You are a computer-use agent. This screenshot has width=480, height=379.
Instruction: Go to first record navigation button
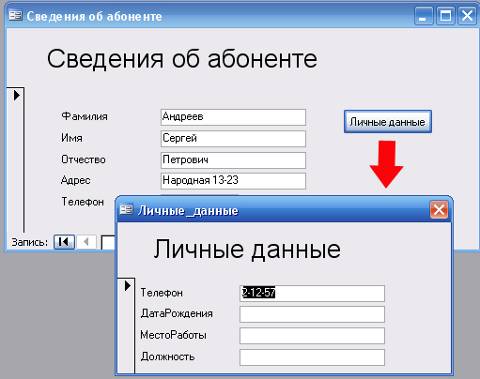tap(64, 242)
